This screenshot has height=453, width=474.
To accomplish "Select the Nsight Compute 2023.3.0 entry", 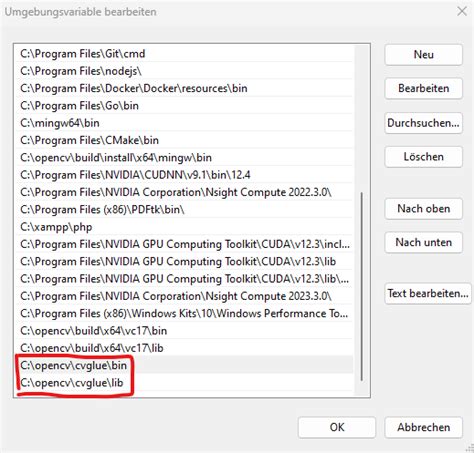I will click(x=184, y=296).
